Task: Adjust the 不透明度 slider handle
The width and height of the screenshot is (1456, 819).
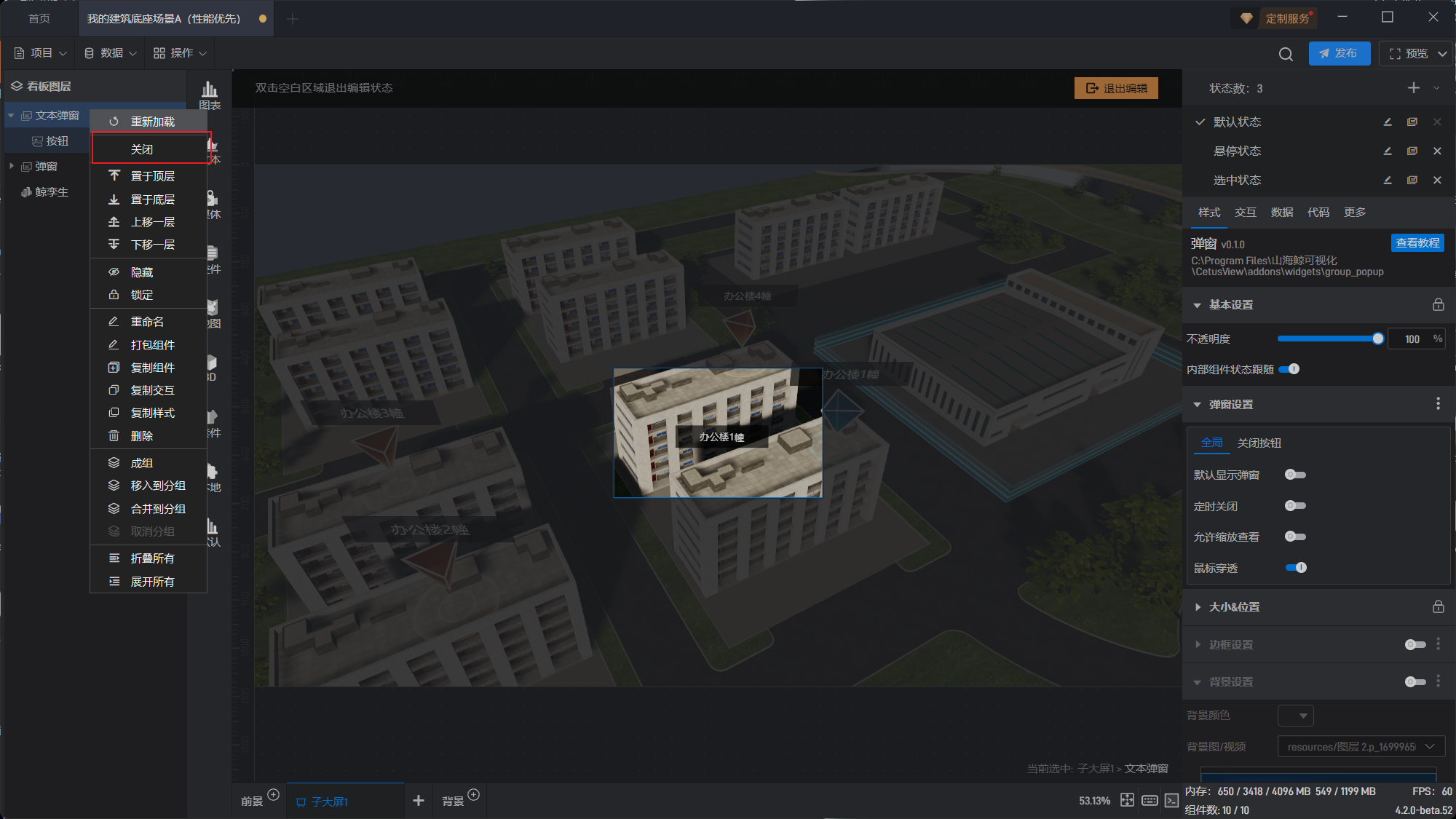Action: [1377, 339]
